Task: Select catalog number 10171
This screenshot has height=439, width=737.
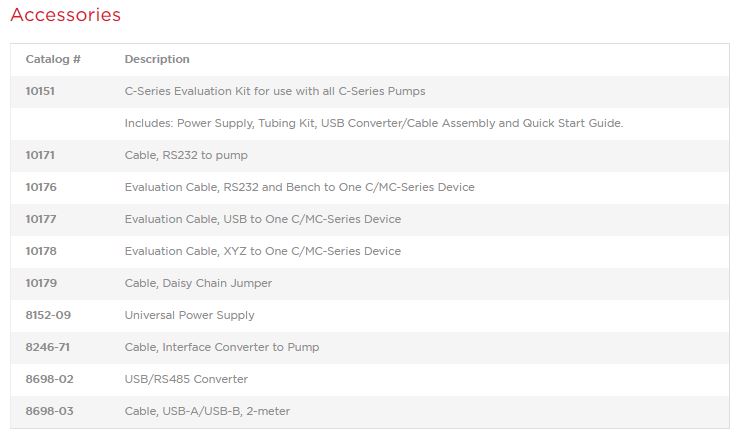Action: (x=41, y=155)
